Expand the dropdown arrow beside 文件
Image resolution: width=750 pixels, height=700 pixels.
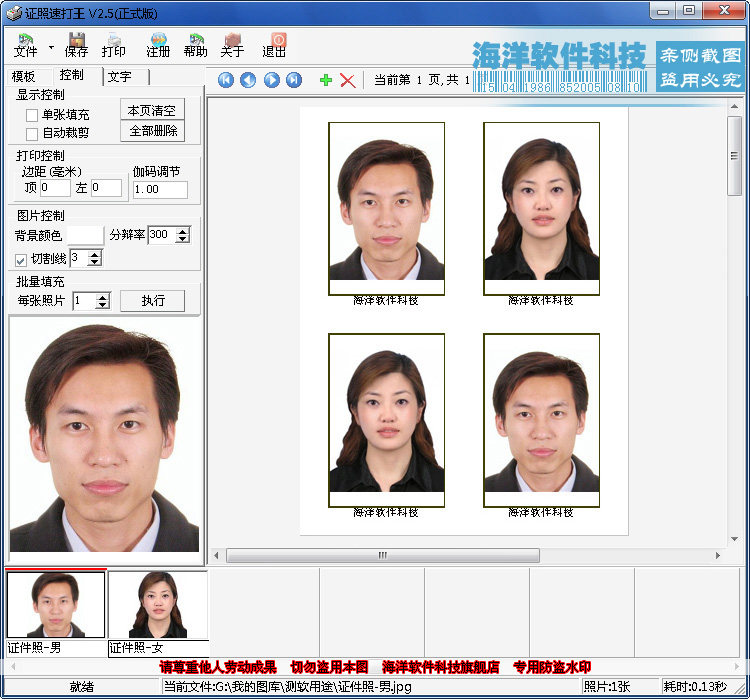pos(51,47)
